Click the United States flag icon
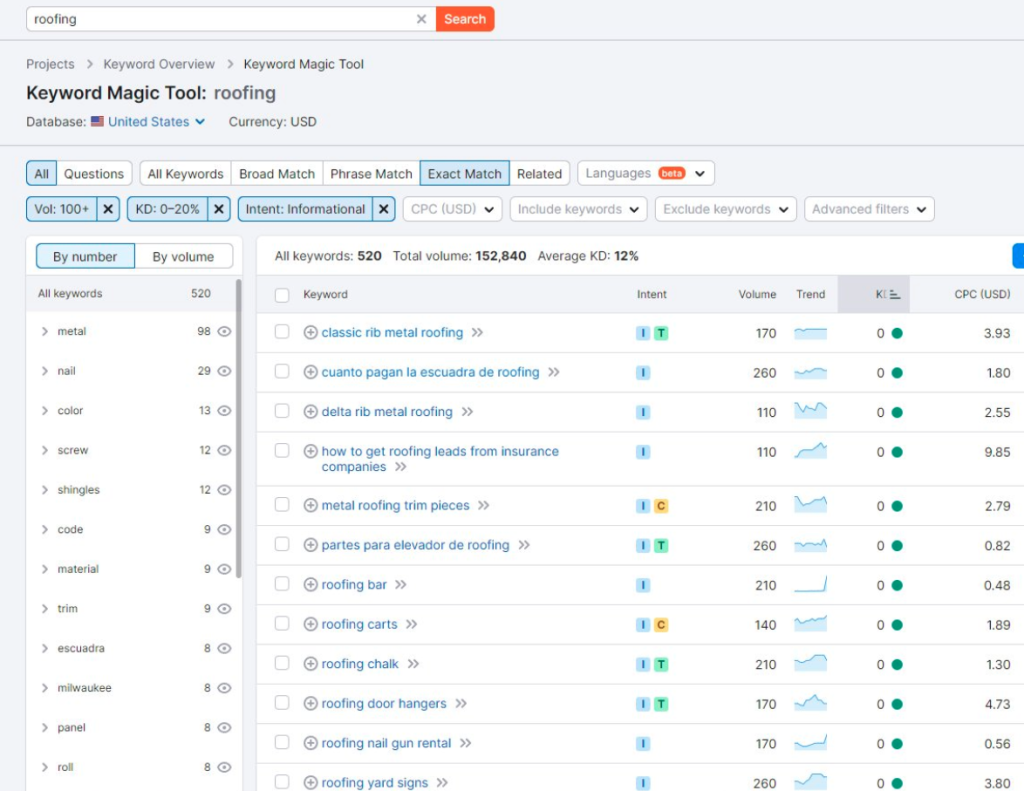Viewport: 1024px width, 791px height. [97, 121]
